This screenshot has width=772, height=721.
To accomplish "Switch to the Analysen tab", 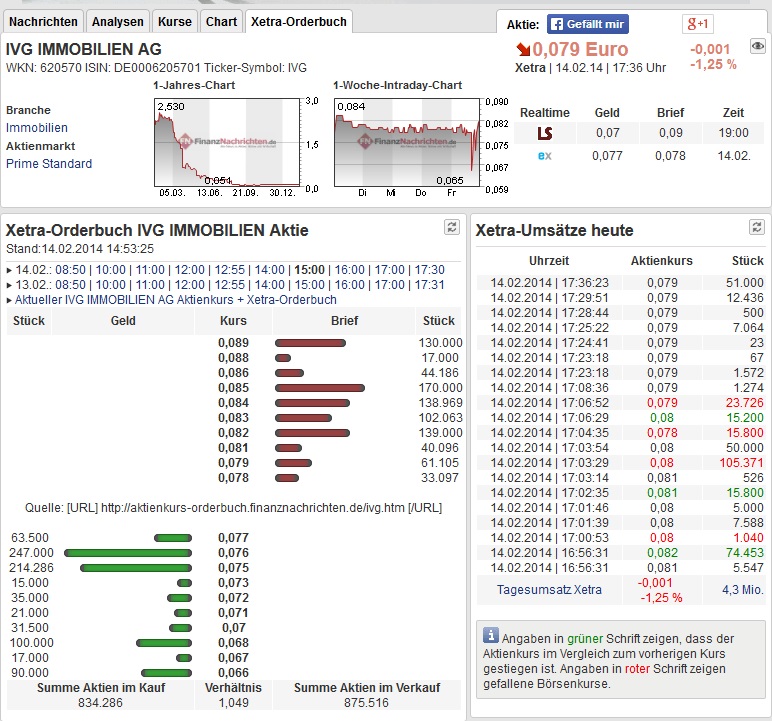I will click(x=118, y=22).
